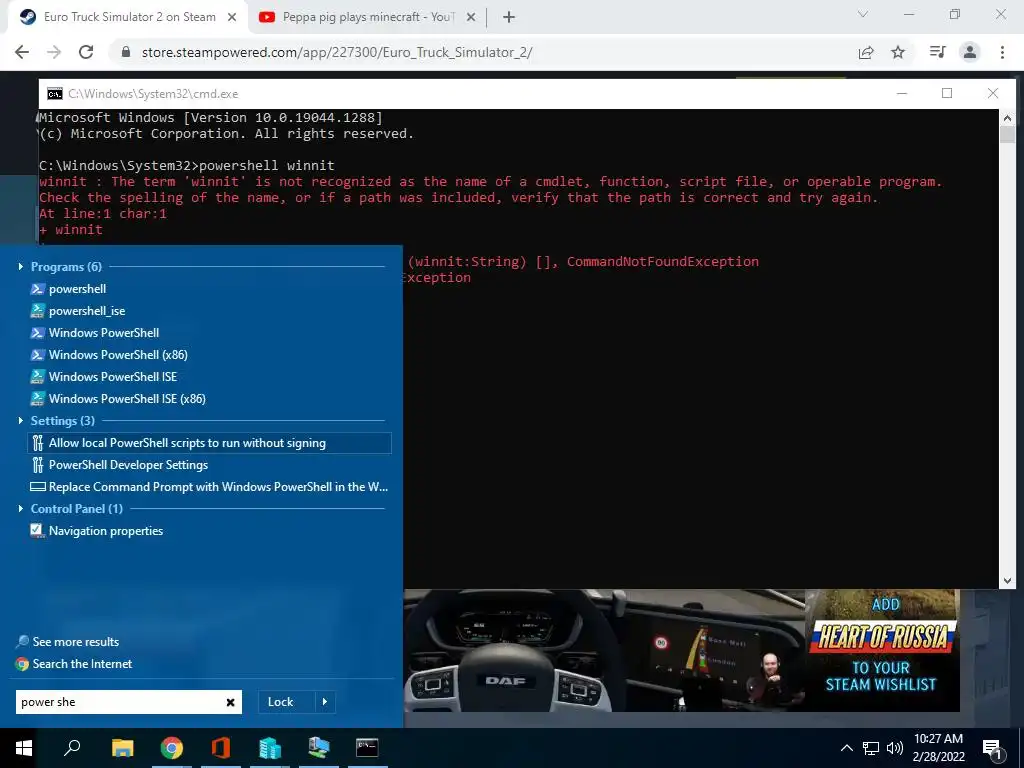
Task: Click the network computers taskbar icon
Action: tap(319, 748)
